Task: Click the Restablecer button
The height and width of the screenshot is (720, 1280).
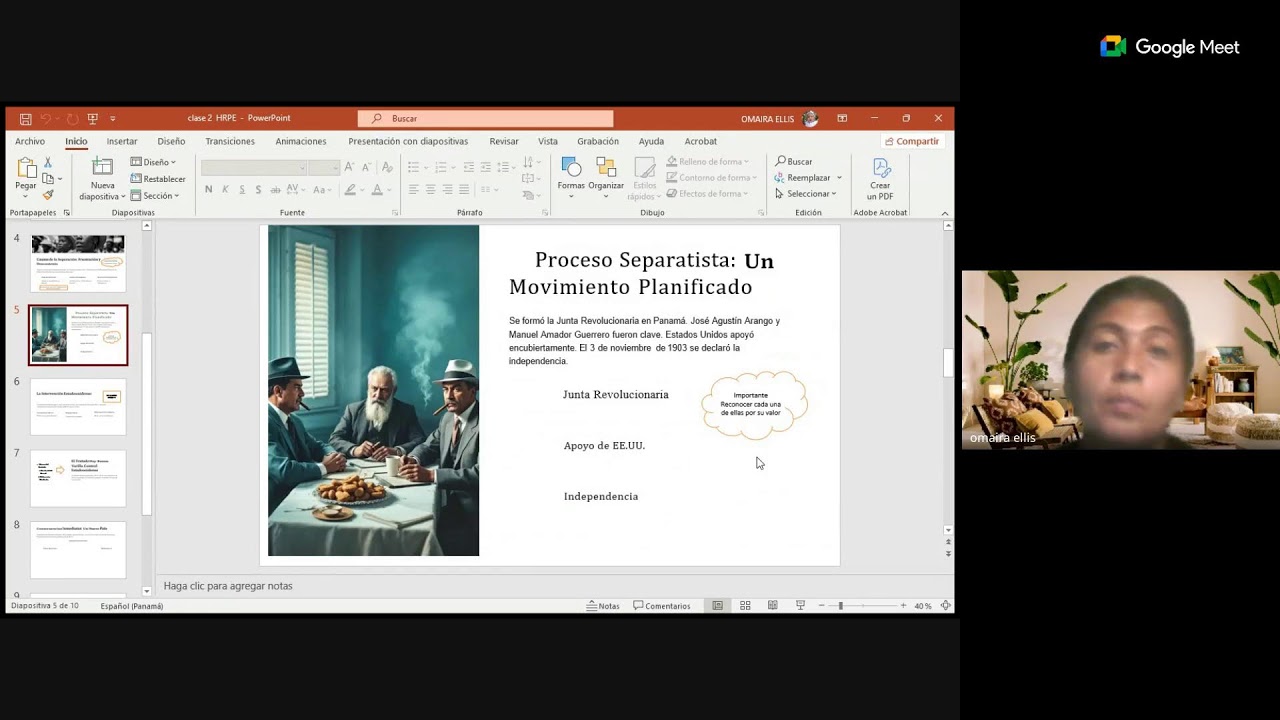Action: 158,179
